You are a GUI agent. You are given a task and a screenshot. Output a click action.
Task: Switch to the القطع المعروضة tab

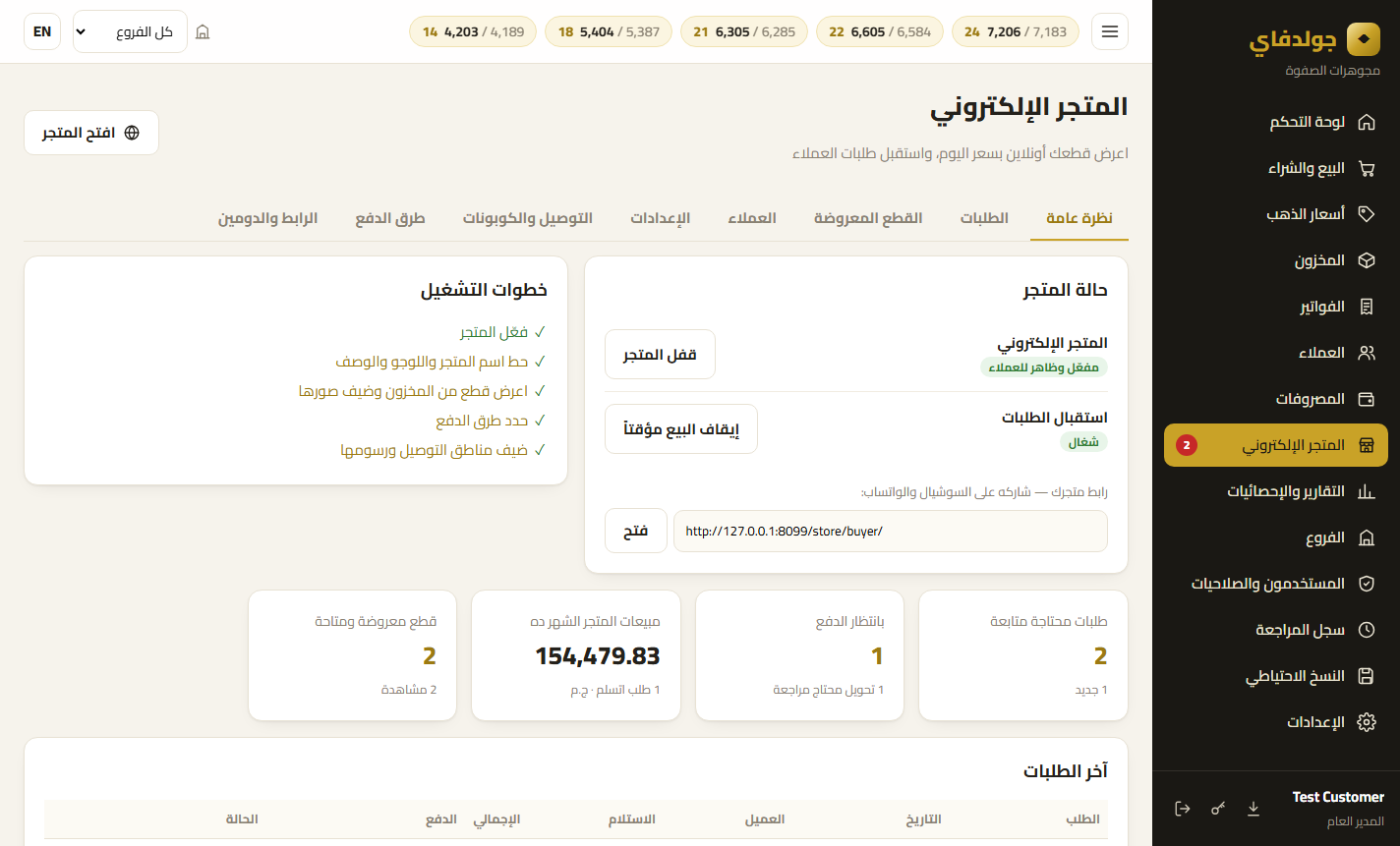868,217
